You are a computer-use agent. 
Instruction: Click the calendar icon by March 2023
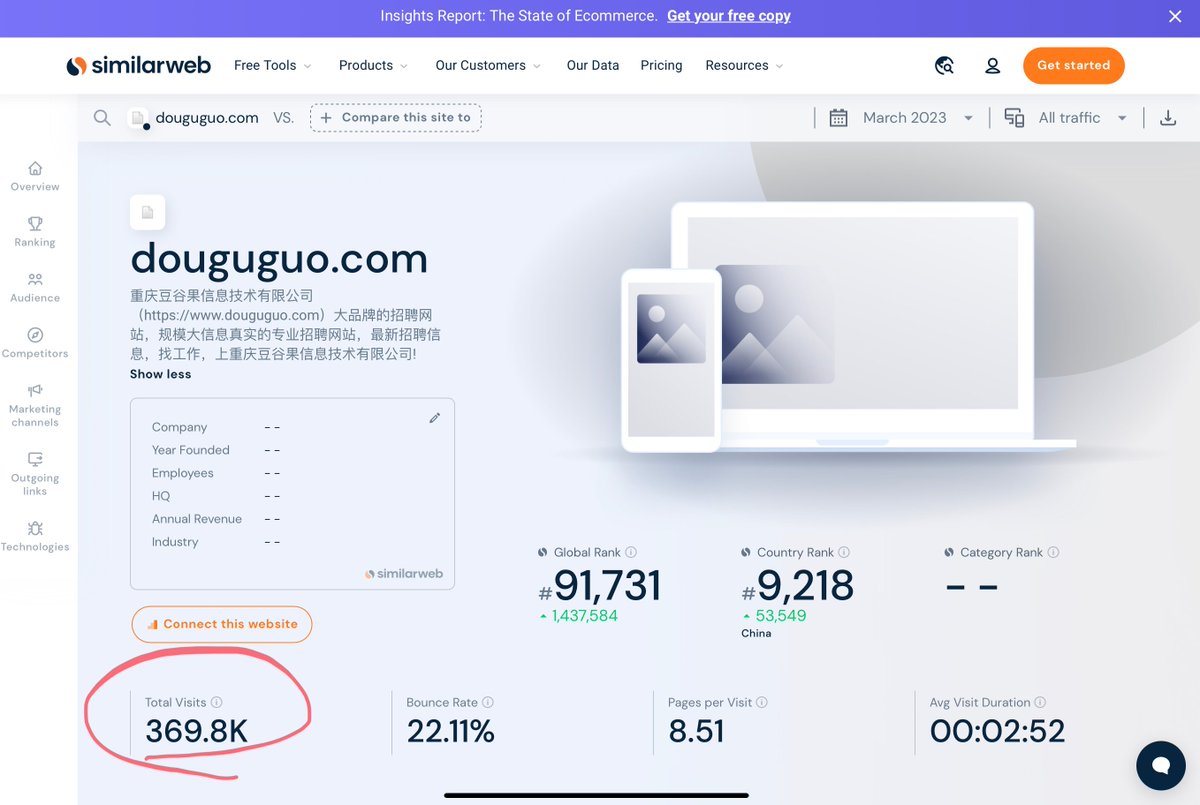(x=838, y=118)
